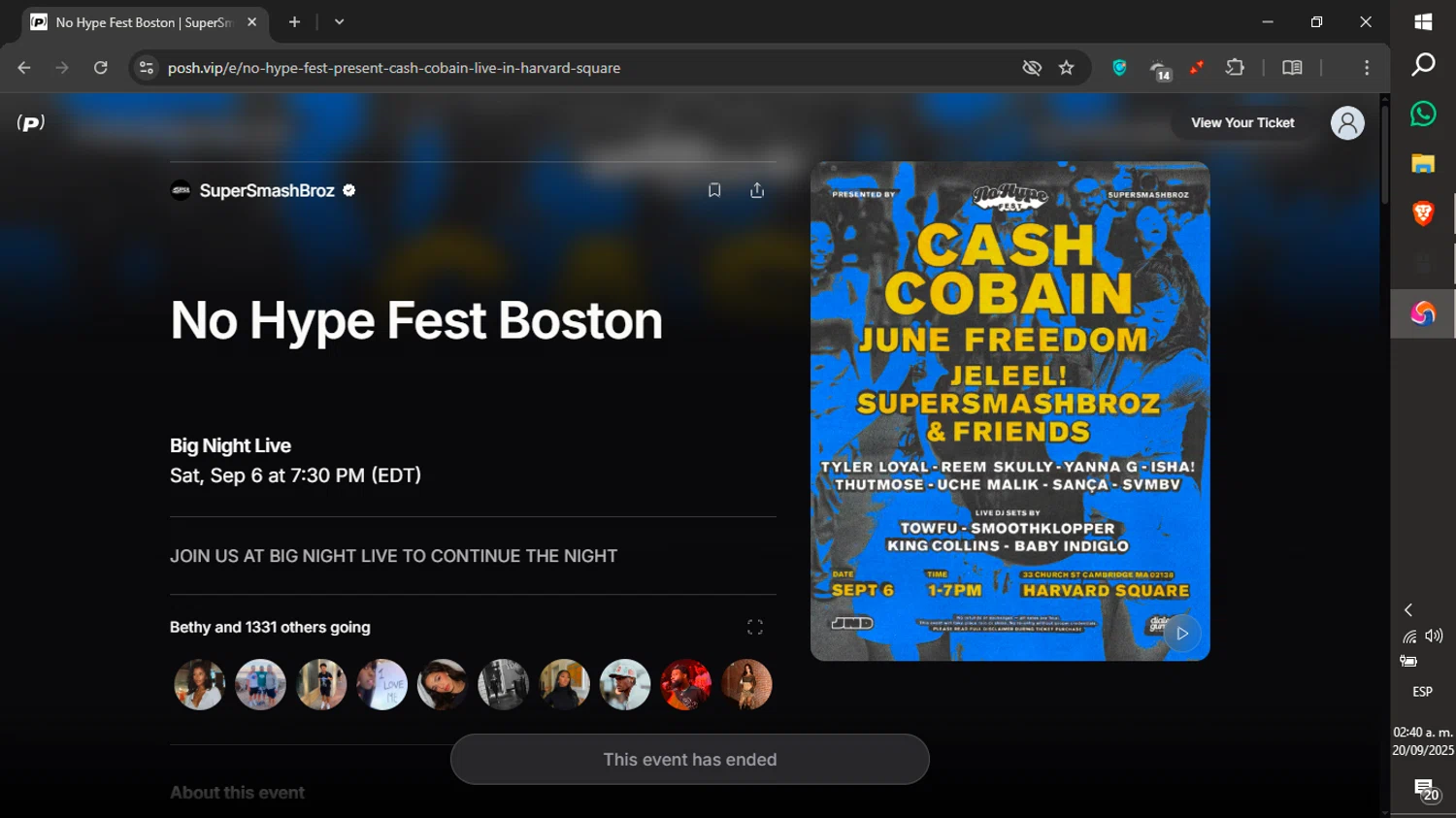Open the Extensions puzzle menu

click(1235, 68)
